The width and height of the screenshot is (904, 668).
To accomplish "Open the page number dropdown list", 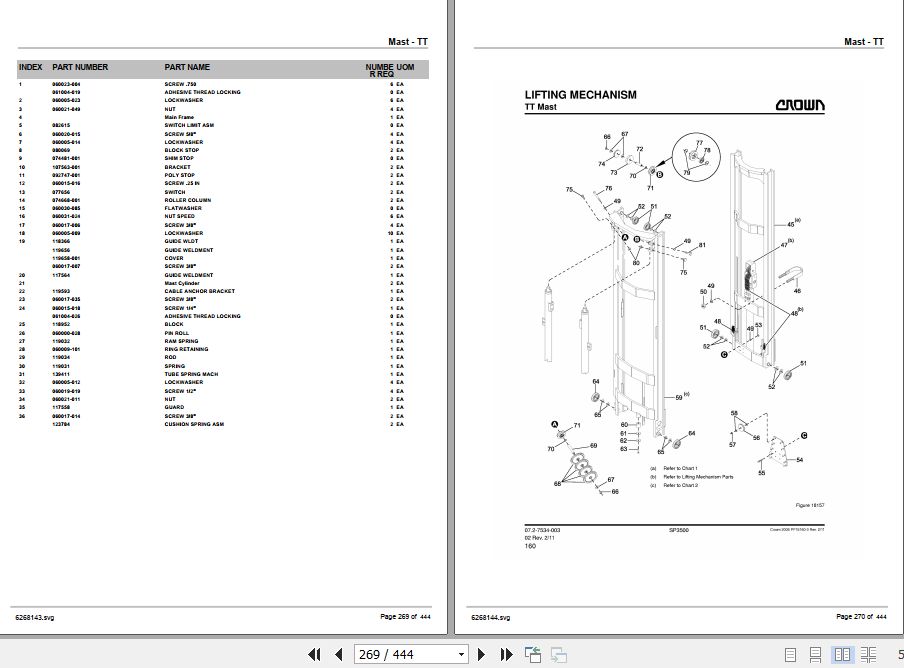I will (461, 653).
